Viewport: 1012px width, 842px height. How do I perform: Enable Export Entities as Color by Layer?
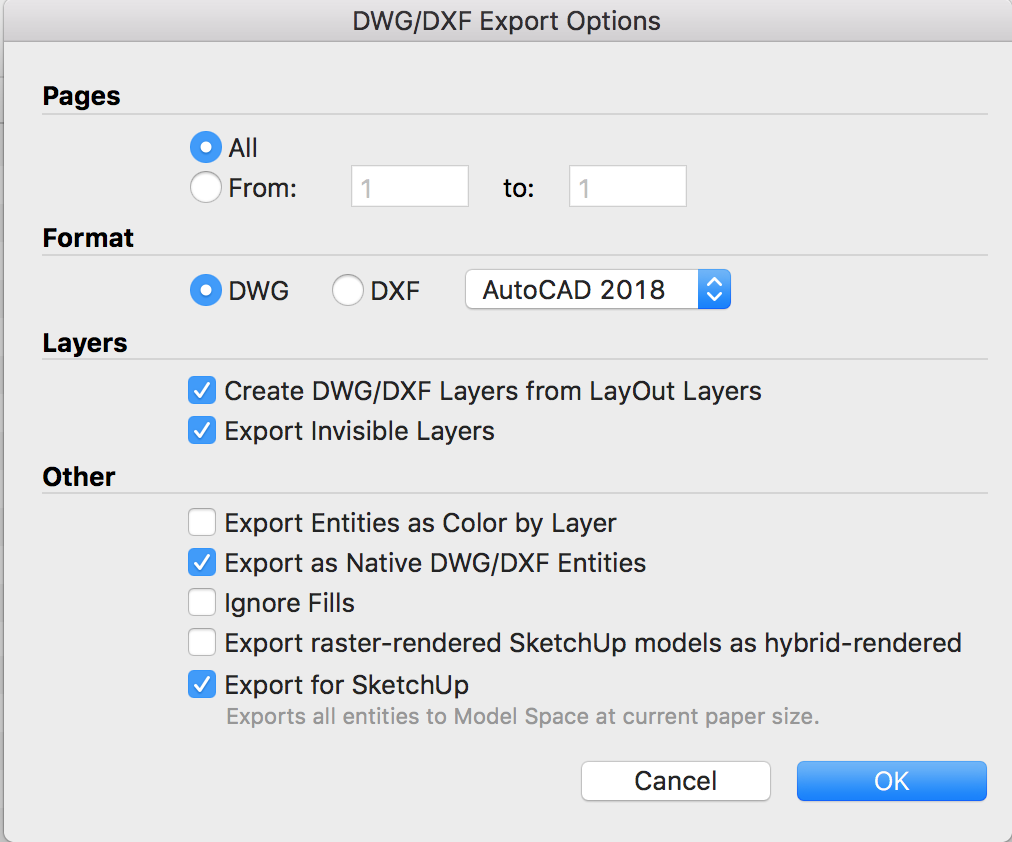[x=202, y=523]
